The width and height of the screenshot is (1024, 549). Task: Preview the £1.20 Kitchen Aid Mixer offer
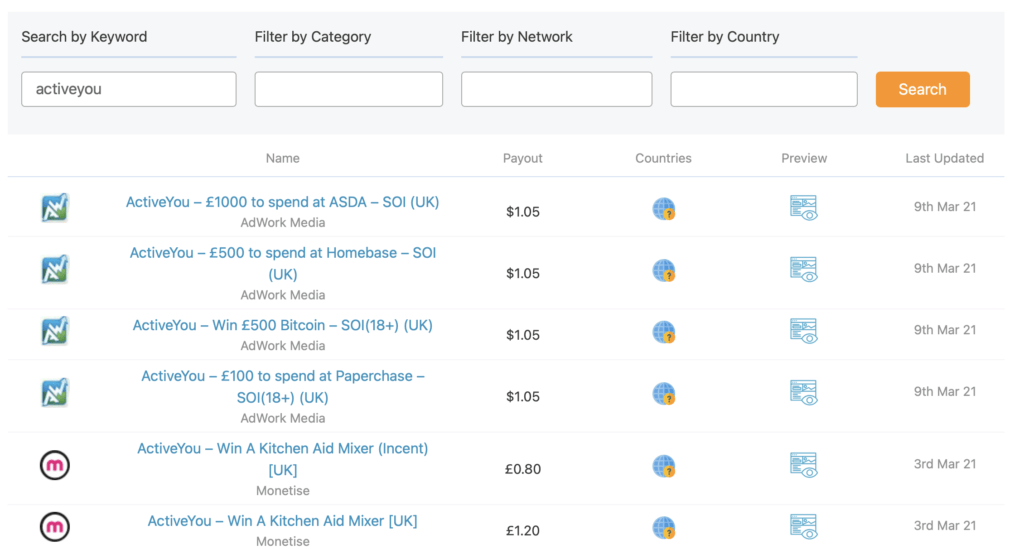pyautogui.click(x=804, y=526)
